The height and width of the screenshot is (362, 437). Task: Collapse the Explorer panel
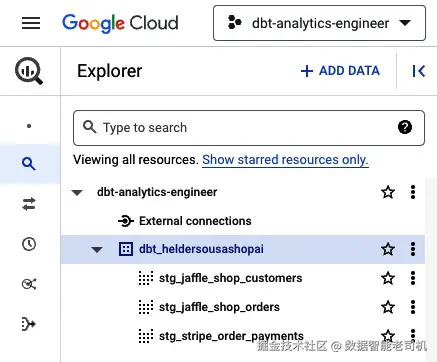(x=418, y=71)
